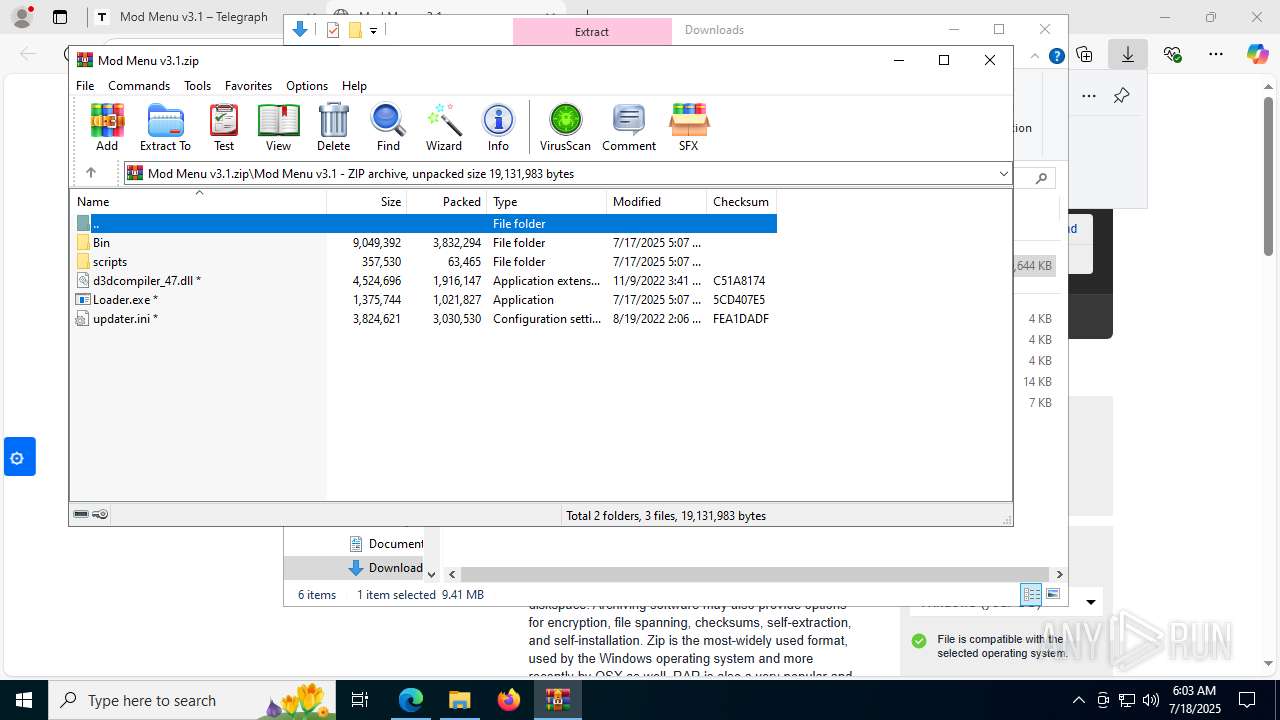Click the volume tray icon
Viewport: 1280px width, 720px height.
[1150, 700]
